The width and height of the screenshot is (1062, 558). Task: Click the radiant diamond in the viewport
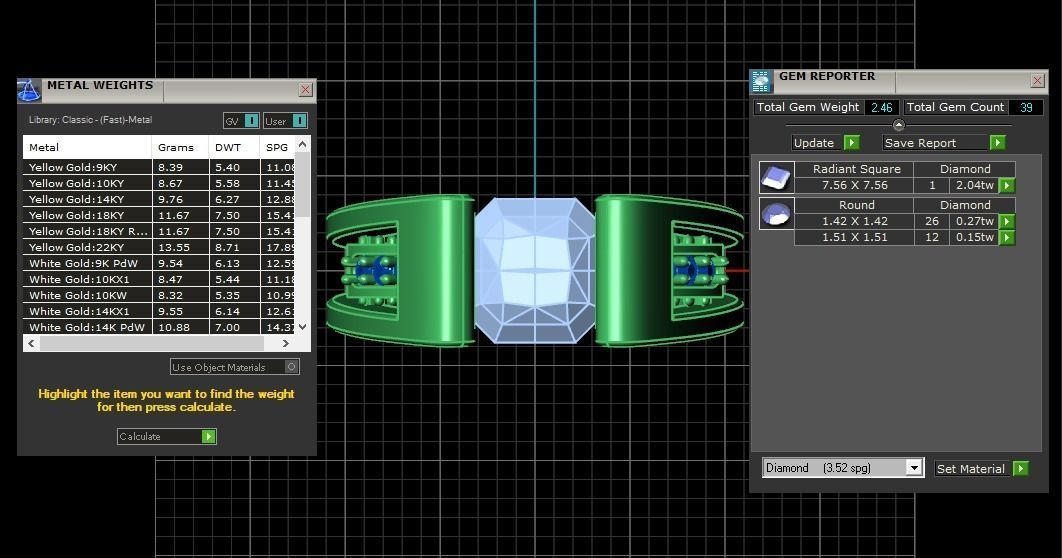(x=534, y=270)
